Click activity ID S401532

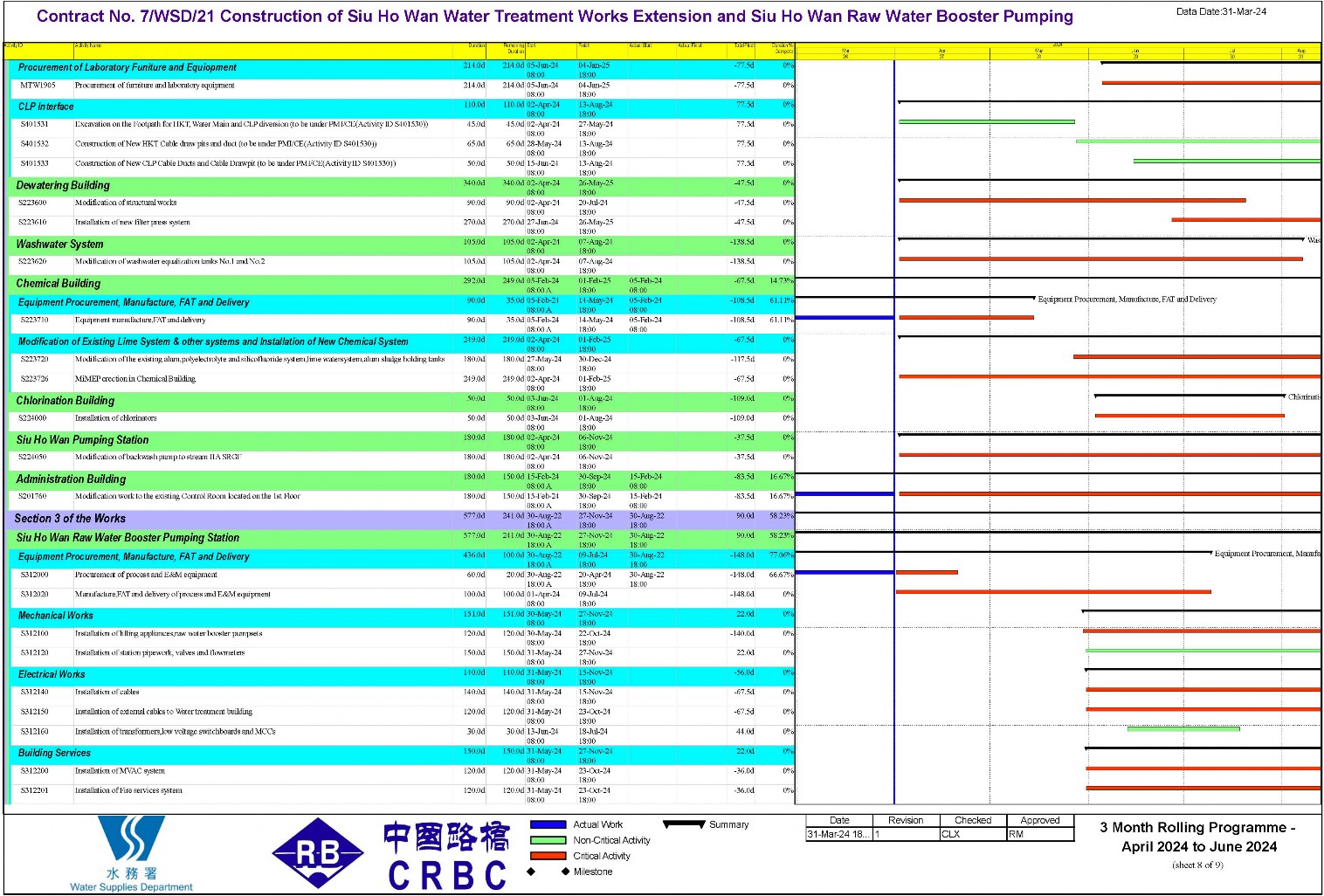[x=35, y=144]
